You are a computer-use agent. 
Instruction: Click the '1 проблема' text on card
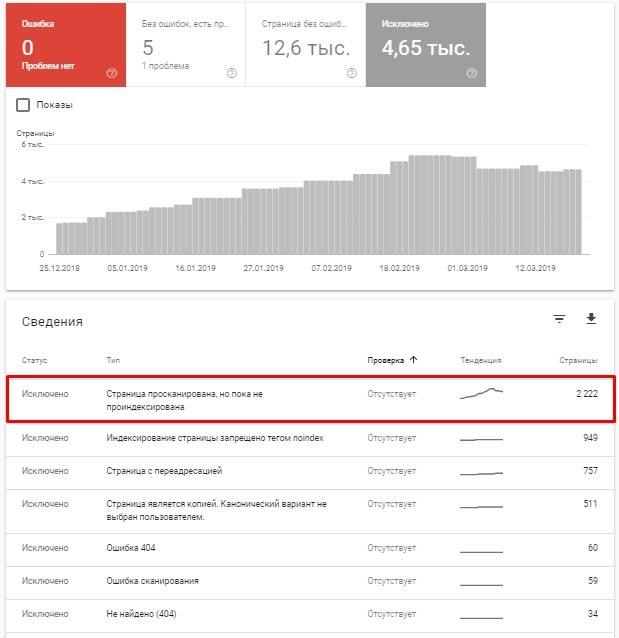coord(165,66)
